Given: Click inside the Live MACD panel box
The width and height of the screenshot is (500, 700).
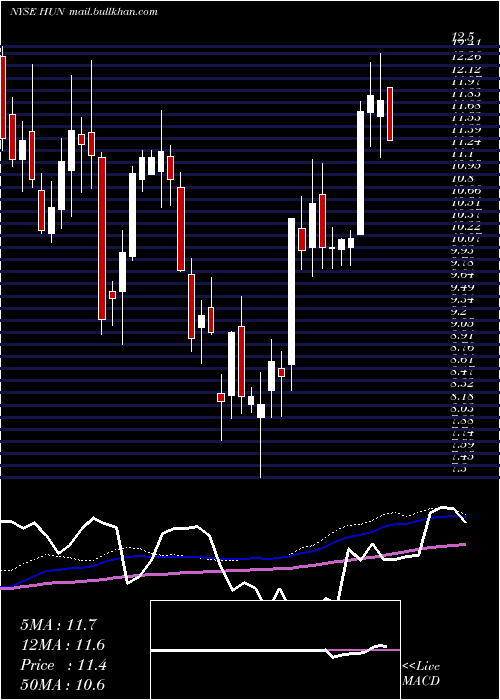Looking at the screenshot, I should click(x=275, y=650).
